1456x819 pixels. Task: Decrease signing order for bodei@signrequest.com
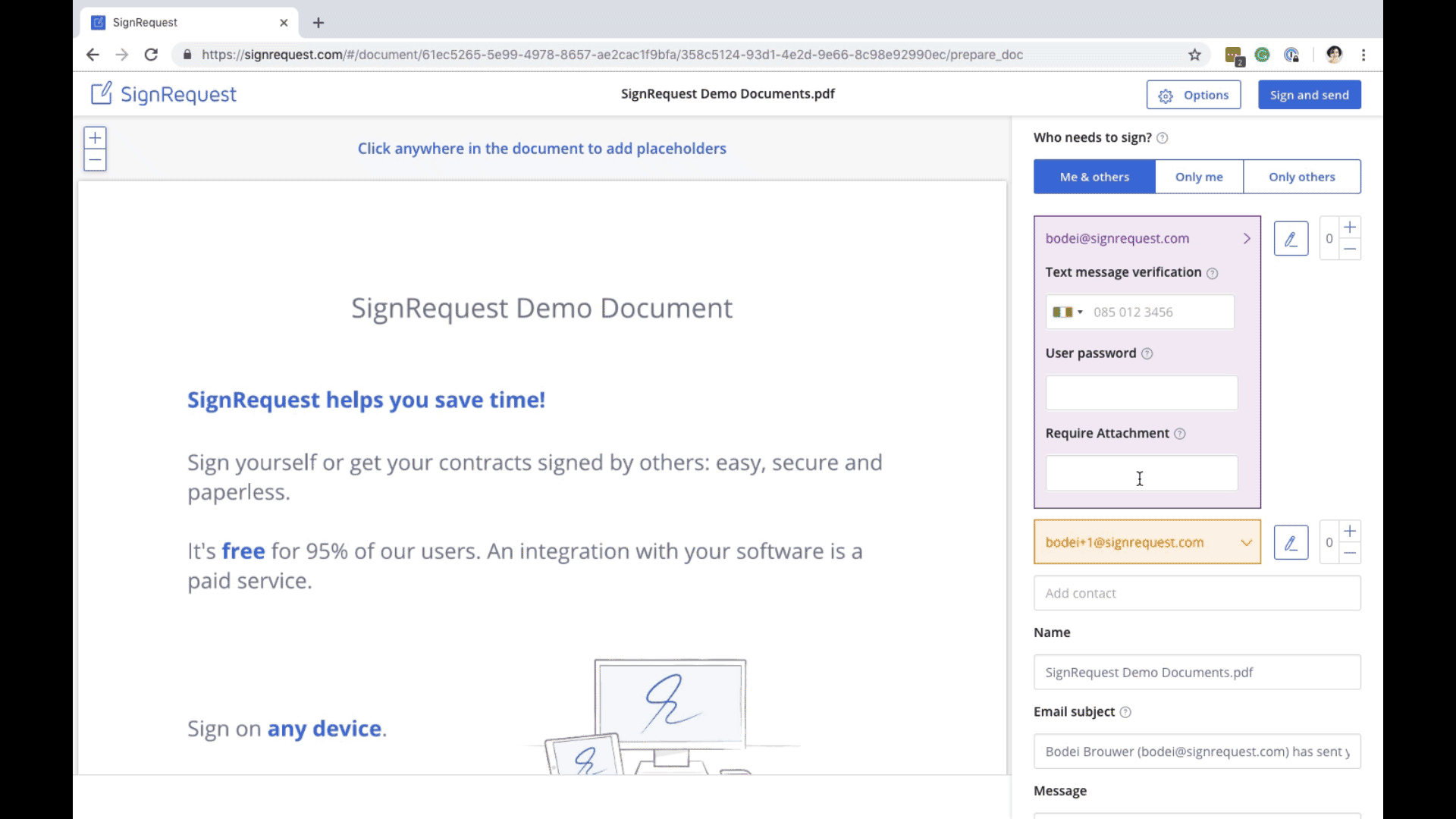1350,249
